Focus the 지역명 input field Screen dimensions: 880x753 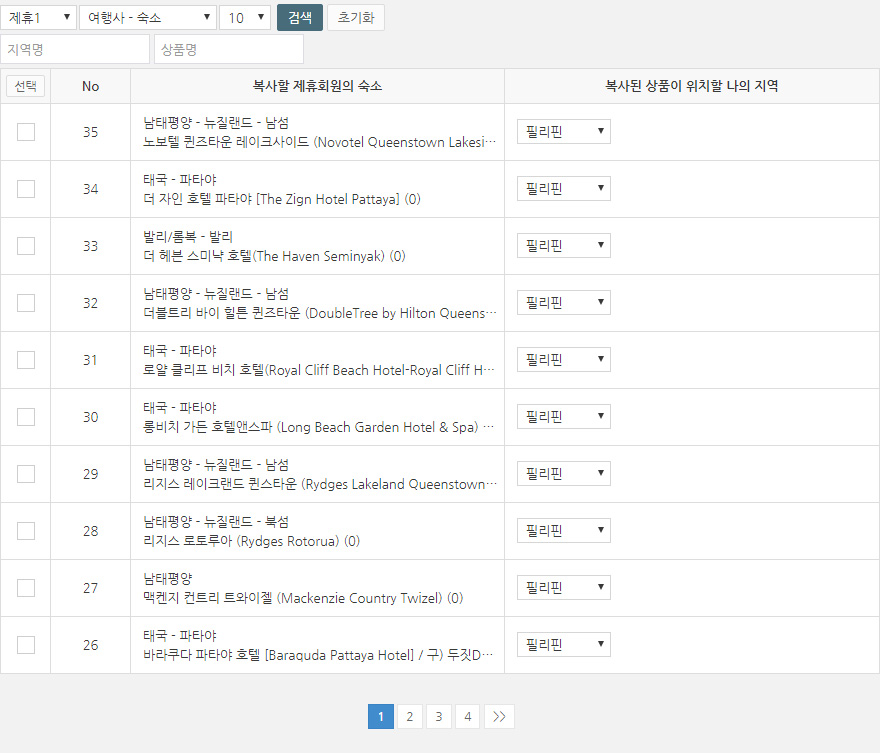(x=75, y=49)
